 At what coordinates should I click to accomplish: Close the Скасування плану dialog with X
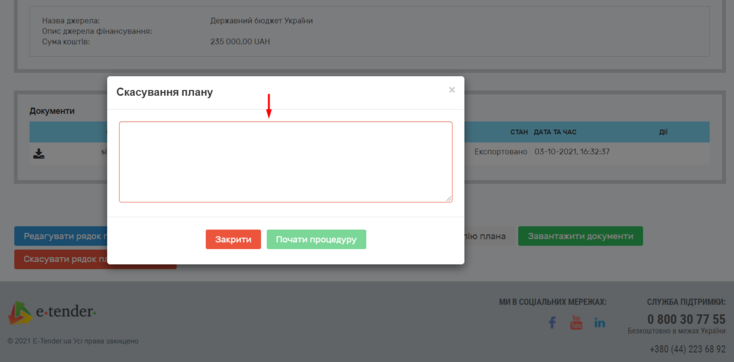click(452, 89)
